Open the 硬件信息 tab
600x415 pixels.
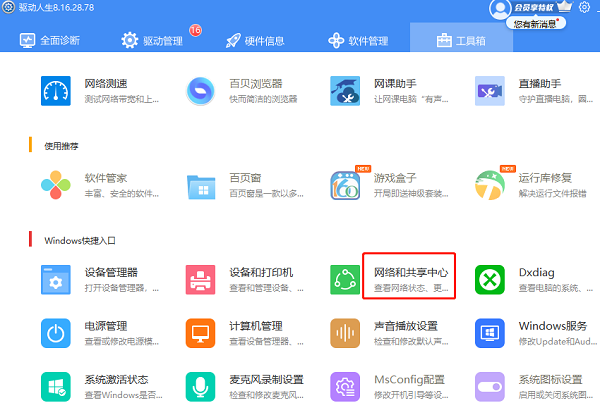[x=255, y=41]
